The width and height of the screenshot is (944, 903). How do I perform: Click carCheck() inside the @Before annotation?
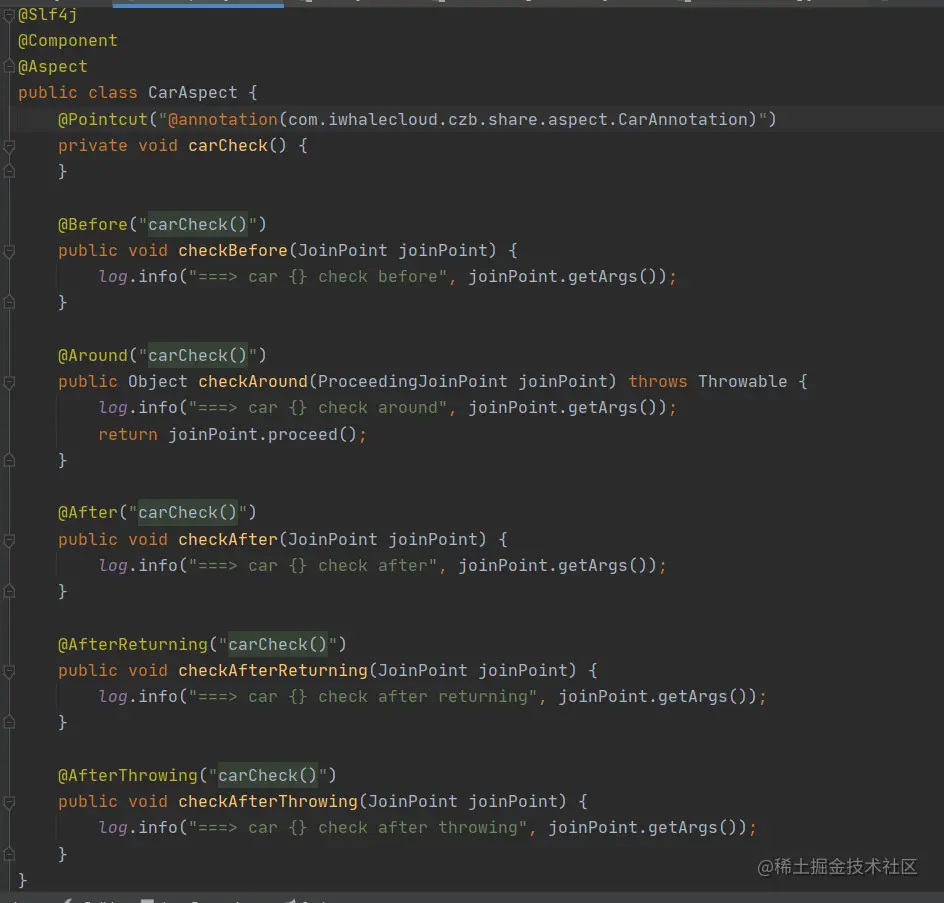coord(197,225)
